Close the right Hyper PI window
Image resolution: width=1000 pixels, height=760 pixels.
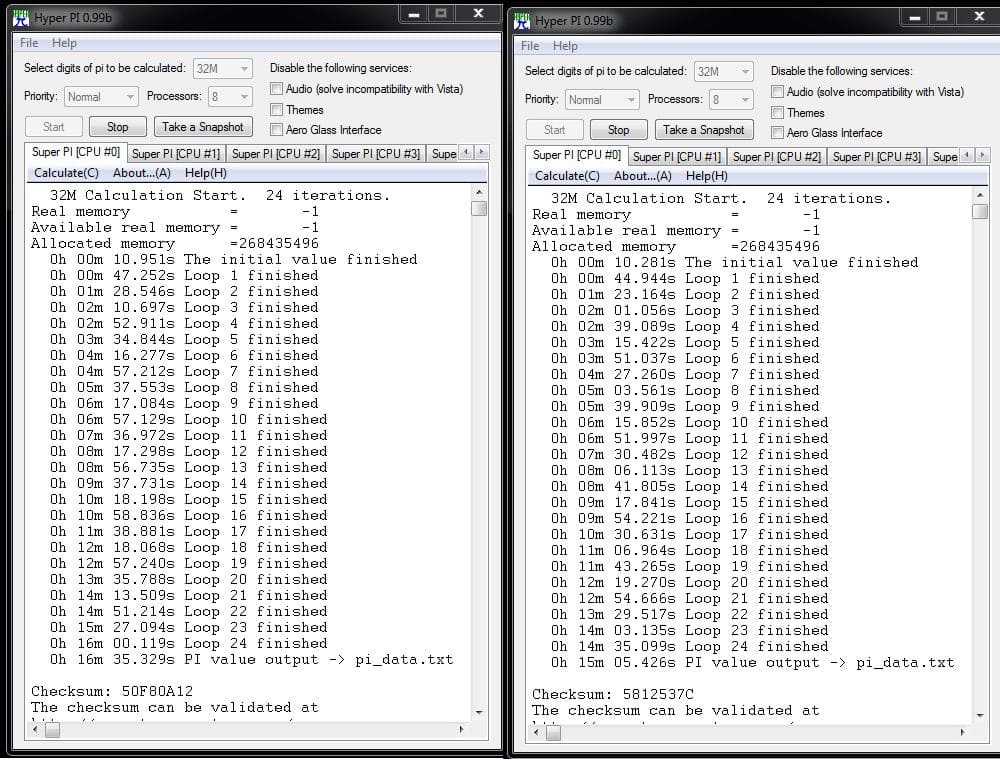[x=978, y=17]
